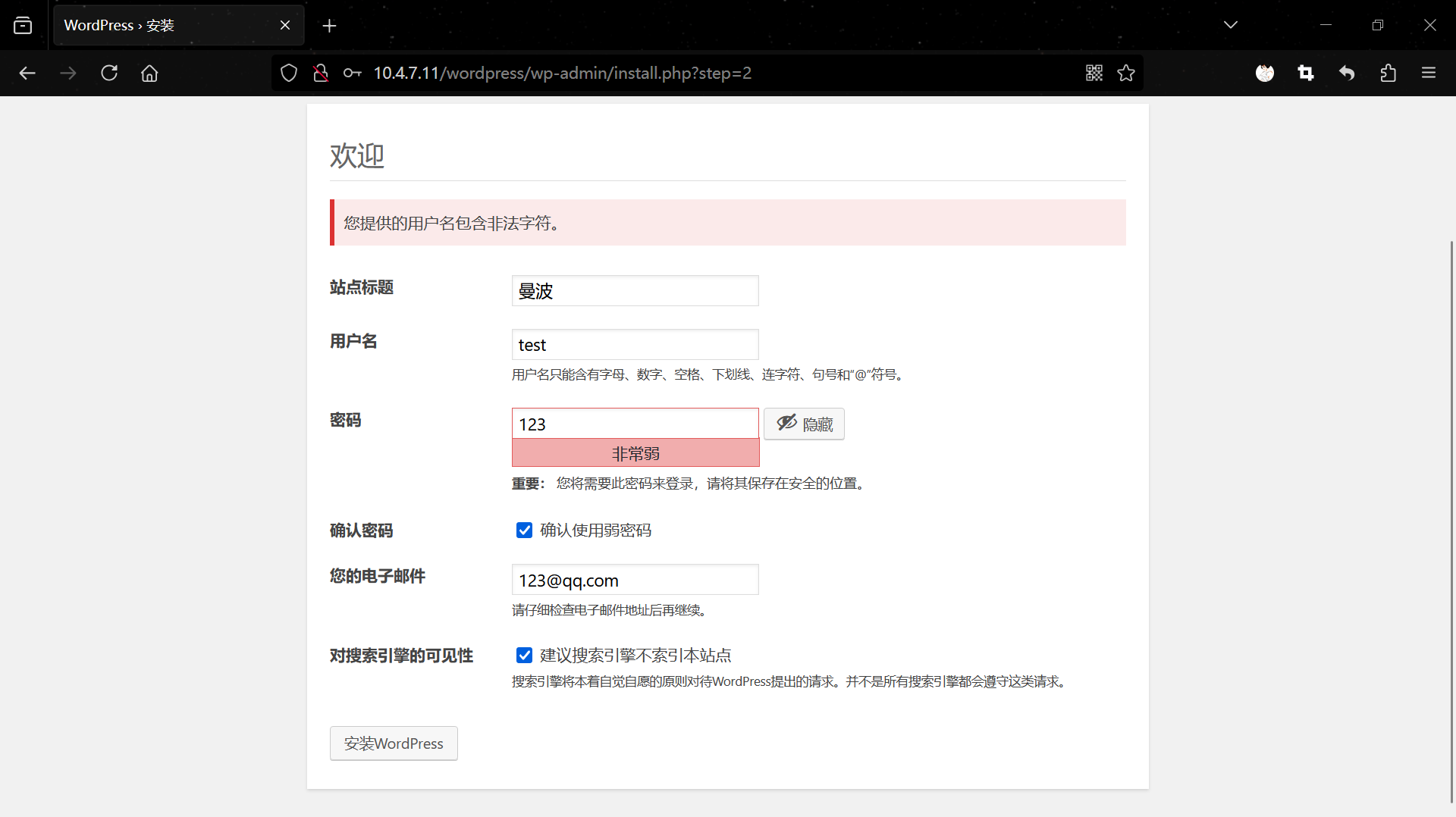
Task: Uncheck 建议搜索引擎不索引本站点 checkbox
Action: point(524,655)
